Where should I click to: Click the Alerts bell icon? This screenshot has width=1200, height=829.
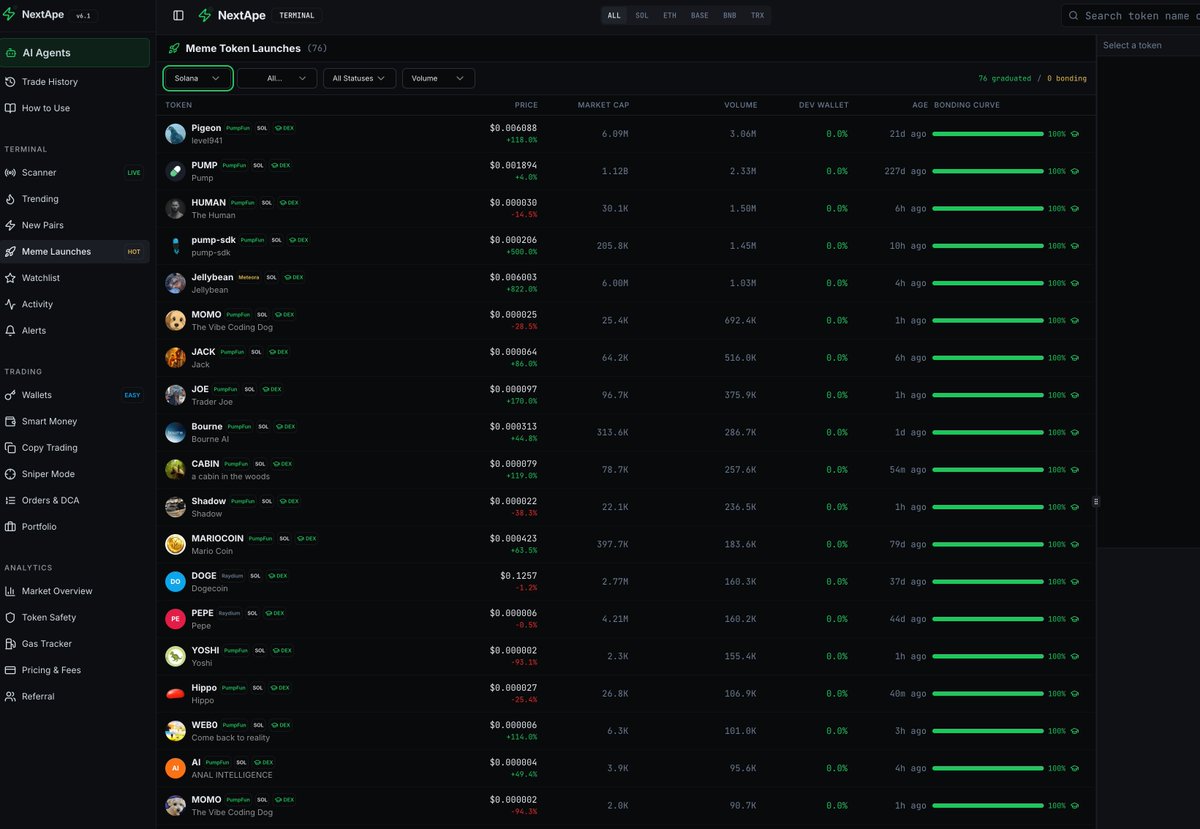pos(11,330)
